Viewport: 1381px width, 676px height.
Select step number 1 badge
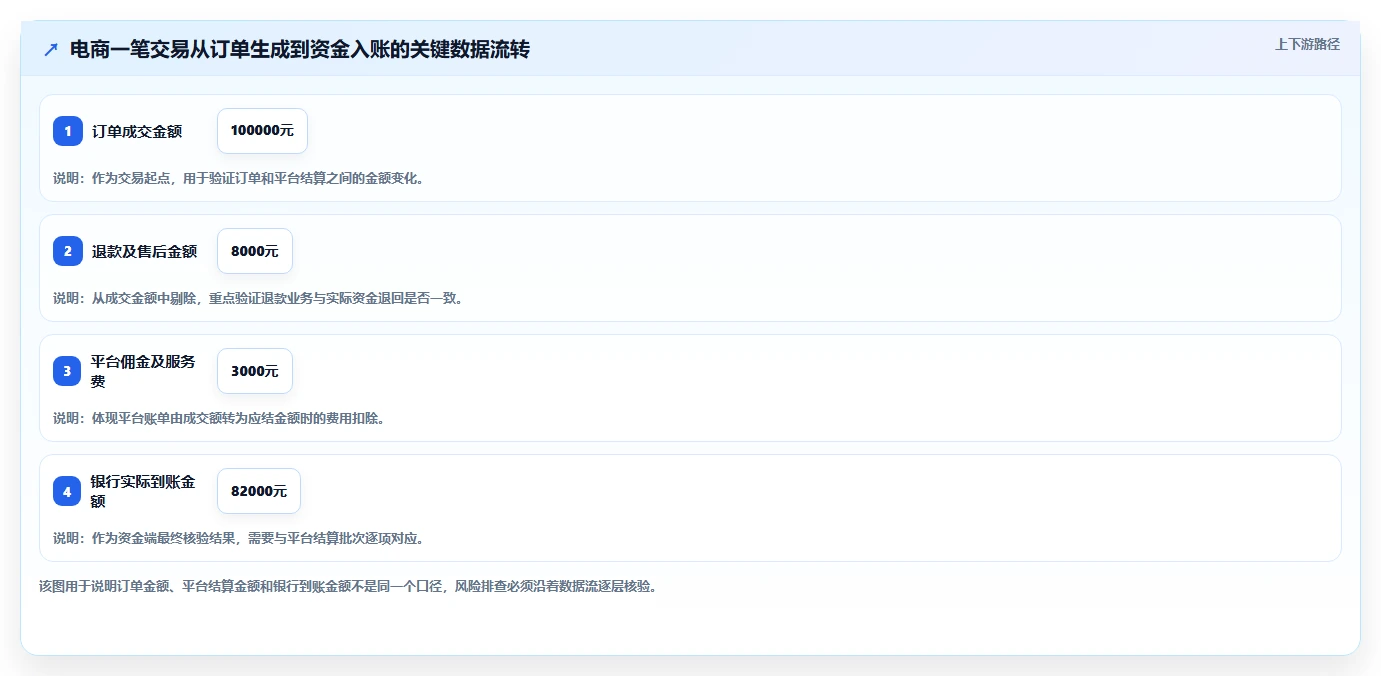(x=68, y=131)
